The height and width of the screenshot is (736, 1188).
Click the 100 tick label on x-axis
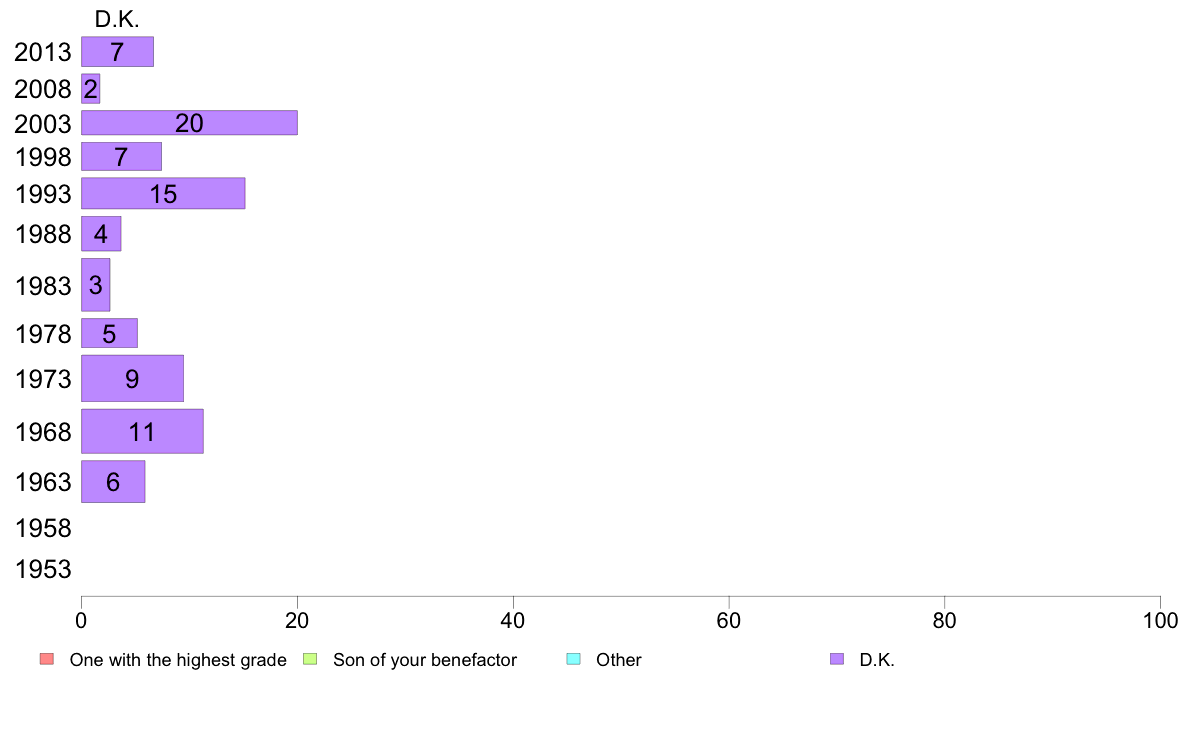(x=1160, y=621)
